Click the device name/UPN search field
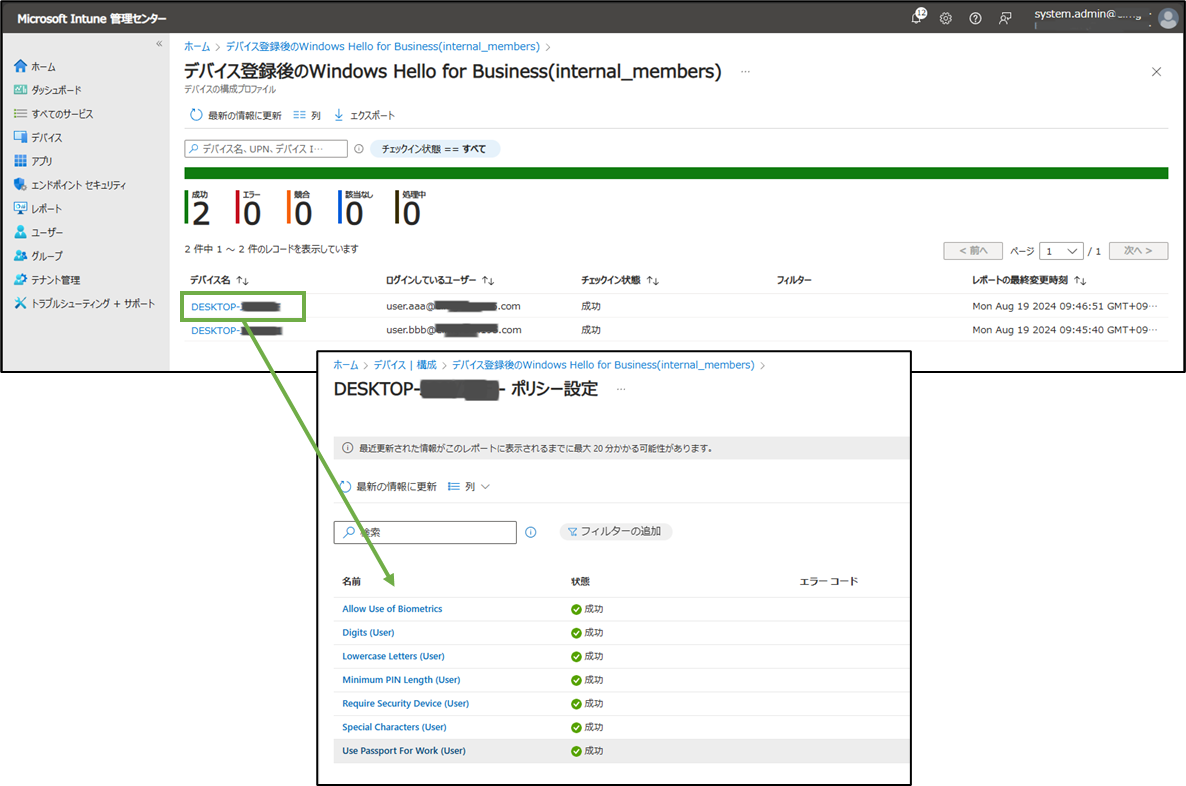Screen dimensions: 1186x786 click(x=266, y=149)
